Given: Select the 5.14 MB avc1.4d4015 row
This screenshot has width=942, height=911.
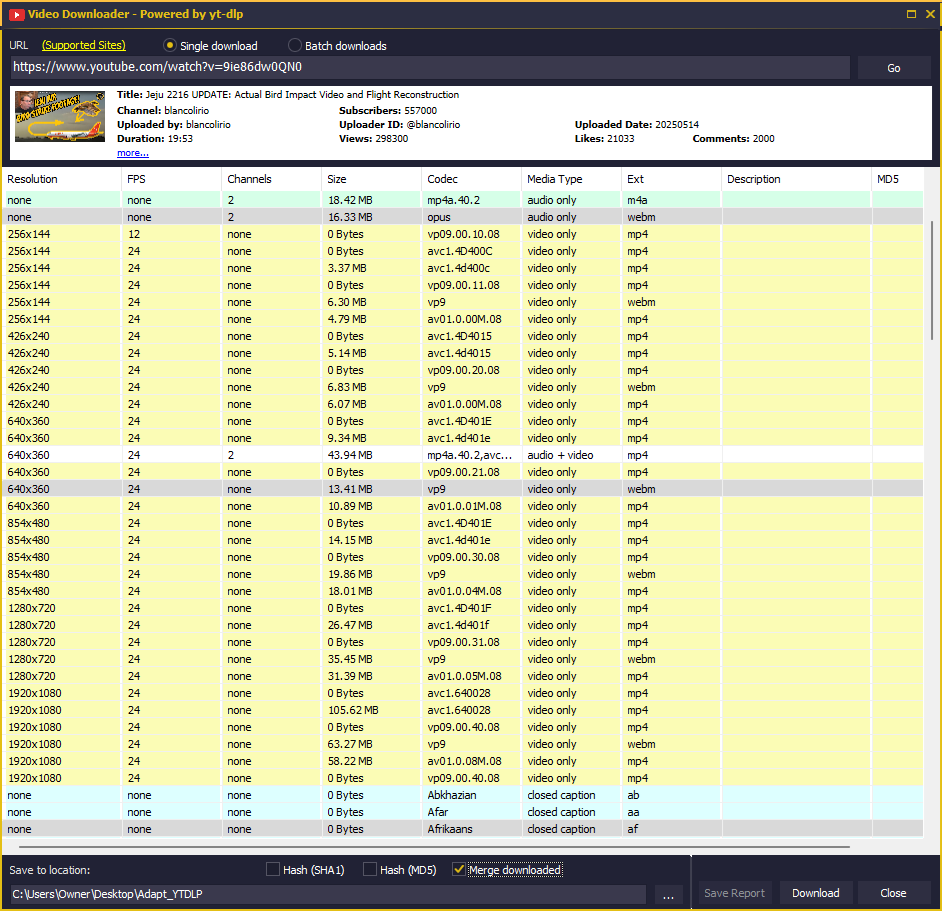Looking at the screenshot, I should (x=463, y=353).
